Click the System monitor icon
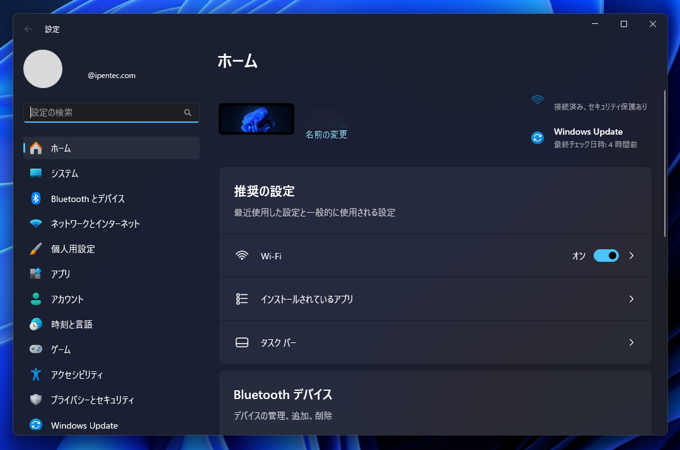680x450 pixels. 36,173
